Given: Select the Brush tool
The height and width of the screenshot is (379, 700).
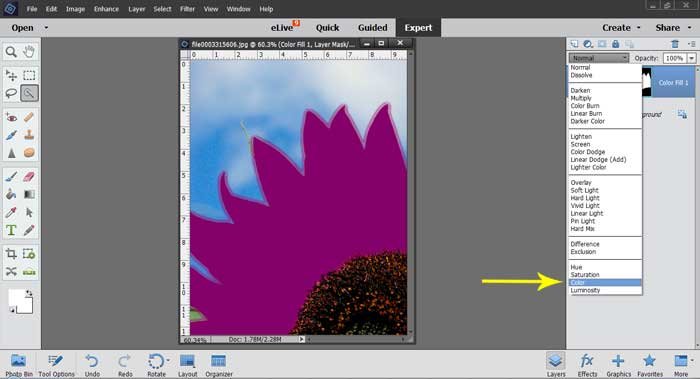Looking at the screenshot, I should click(11, 177).
